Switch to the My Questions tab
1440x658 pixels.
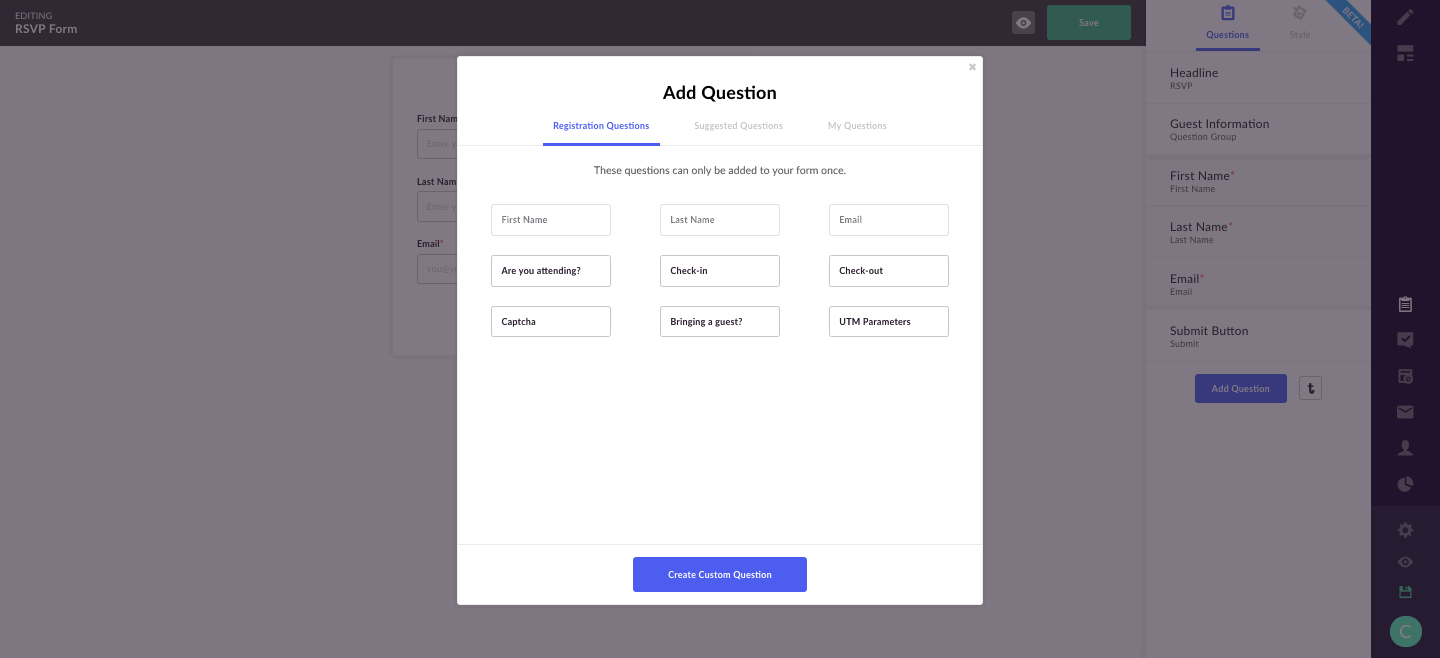click(857, 126)
